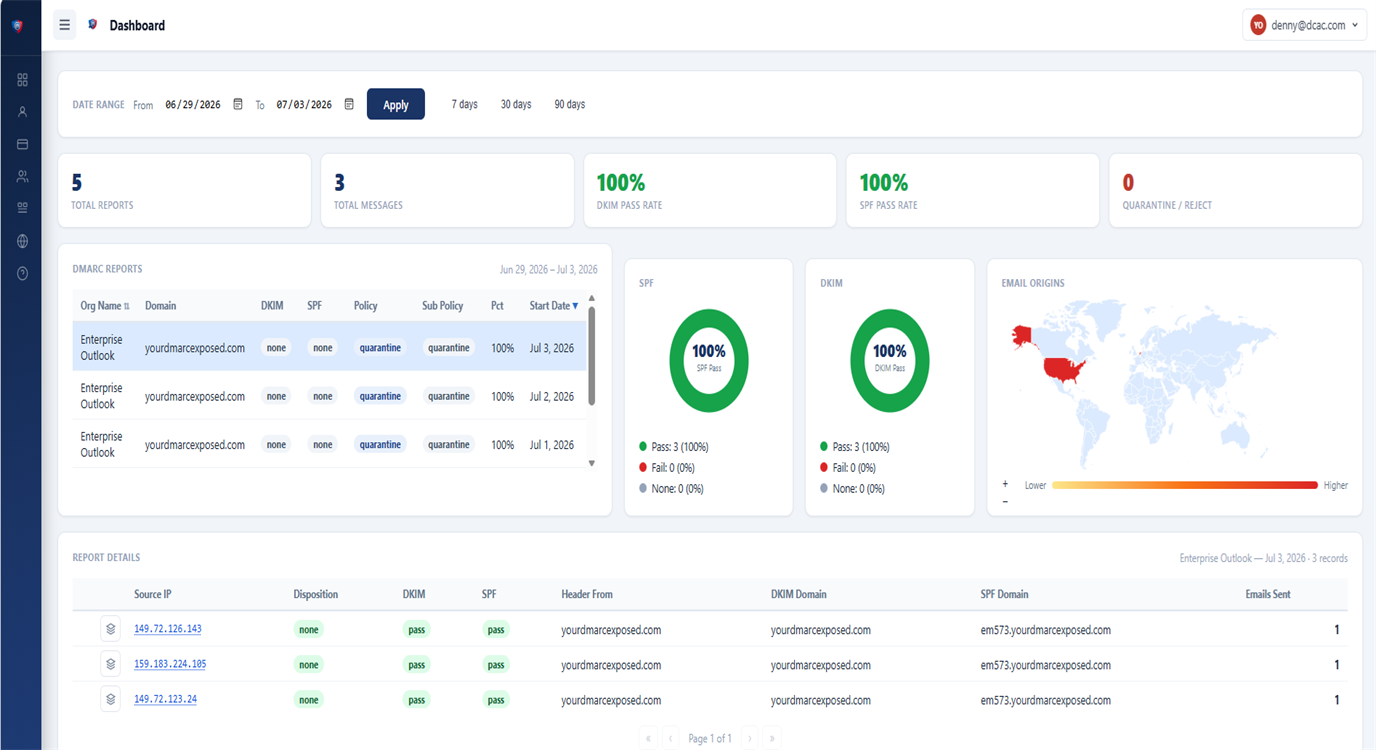1376x750 pixels.
Task: Open calendar picker for the To date
Action: tap(349, 104)
